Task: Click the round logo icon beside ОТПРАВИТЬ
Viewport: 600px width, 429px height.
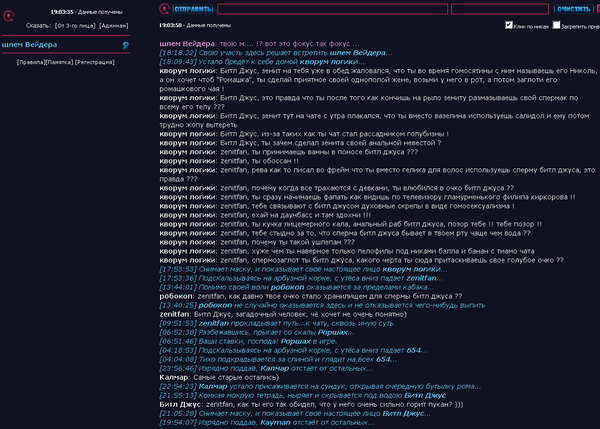Action: pyautogui.click(x=166, y=9)
